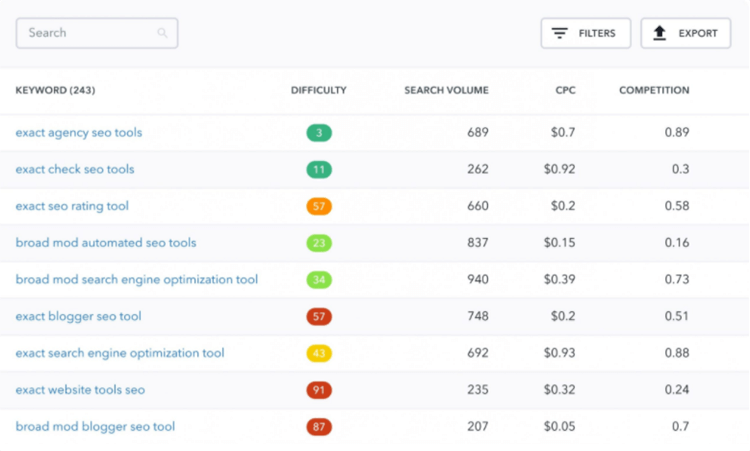Image resolution: width=750 pixels, height=451 pixels.
Task: Sort by DIFFICULTY column header
Action: pos(319,90)
